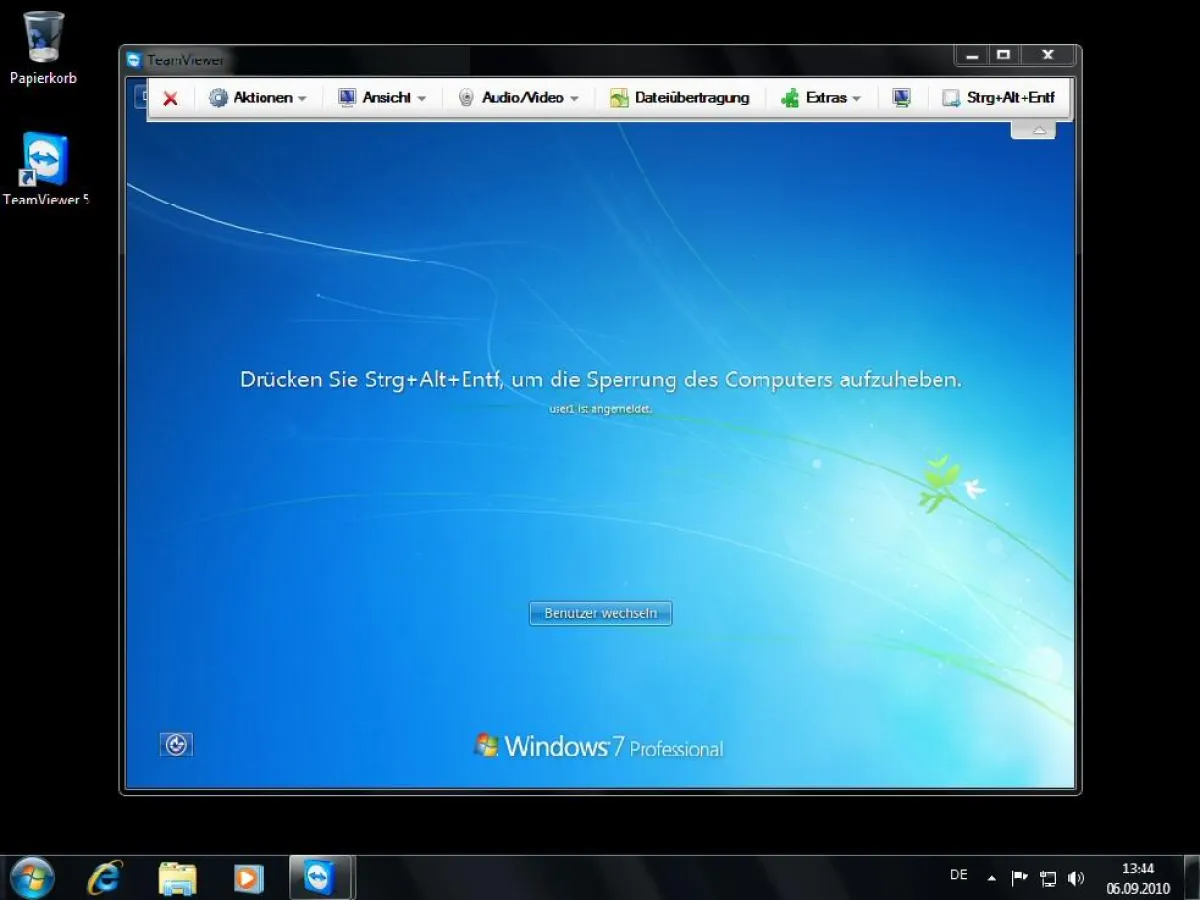The image size is (1200, 900).
Task: Expand the Ansicht dropdown menu
Action: pos(421,97)
